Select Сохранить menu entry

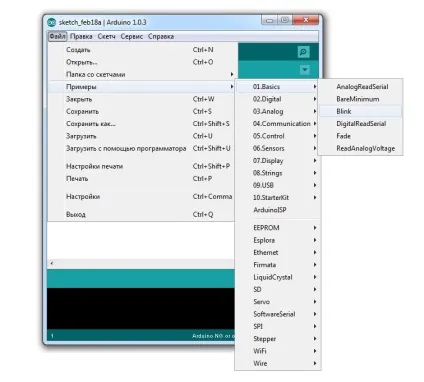pos(141,111)
